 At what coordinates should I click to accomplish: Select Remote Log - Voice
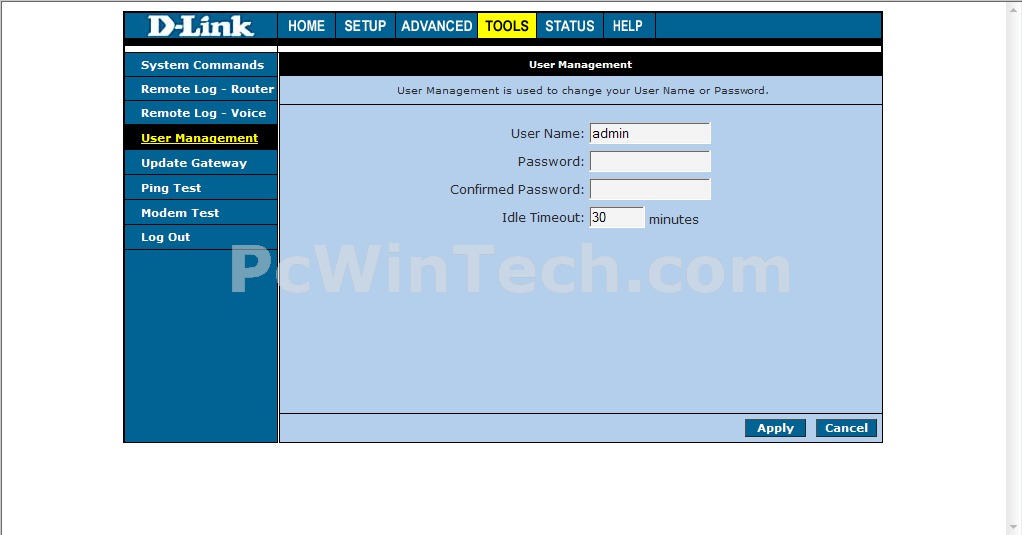(x=203, y=113)
